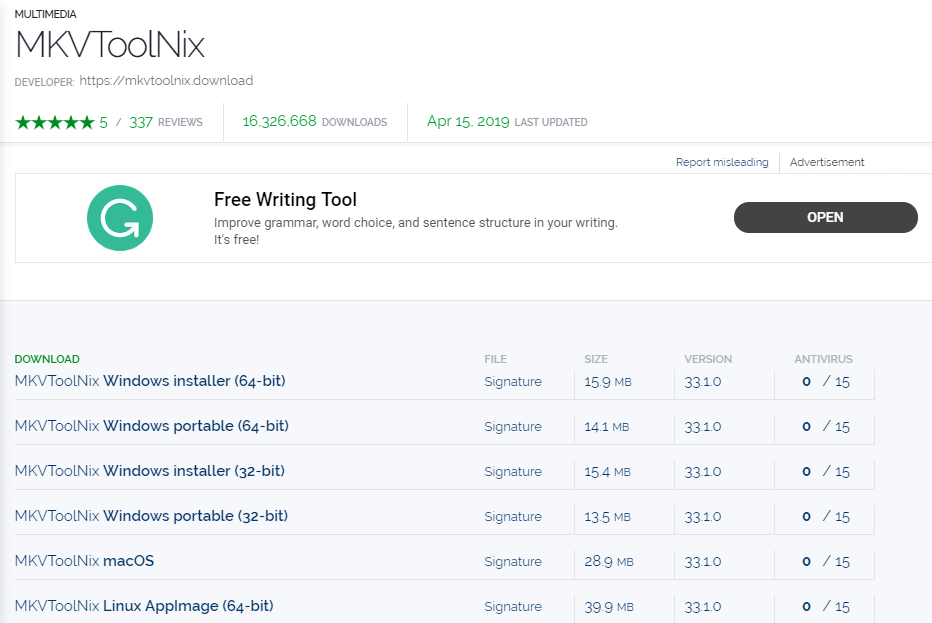The height and width of the screenshot is (623, 932).
Task: Open Signature for Windows installer (64-bit)
Action: point(513,382)
